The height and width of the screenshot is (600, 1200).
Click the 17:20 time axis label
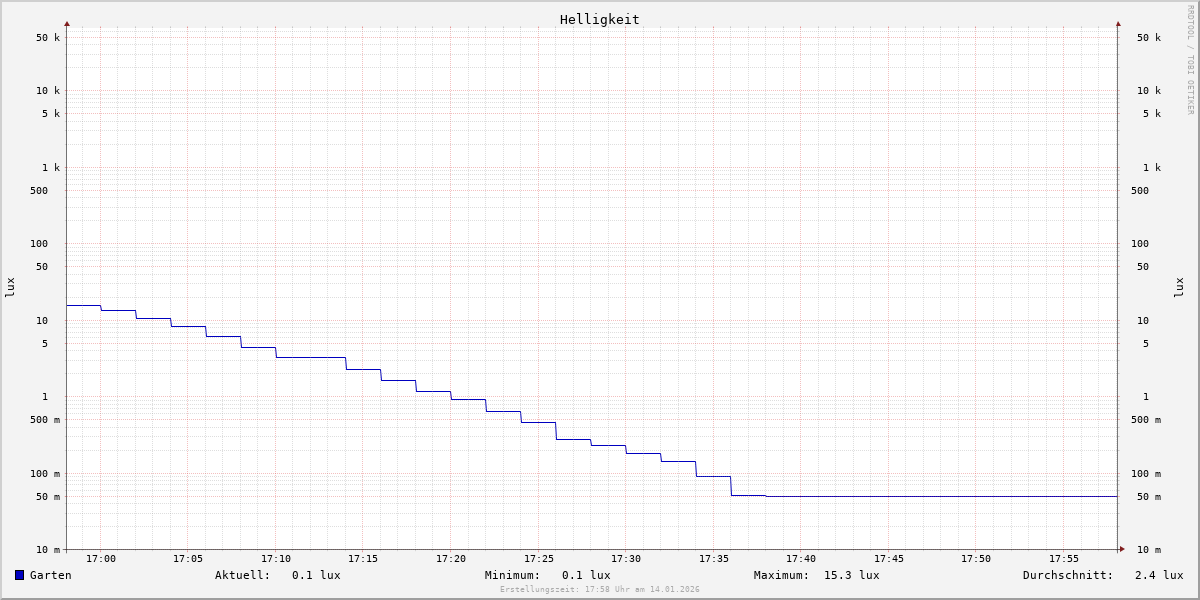451,559
